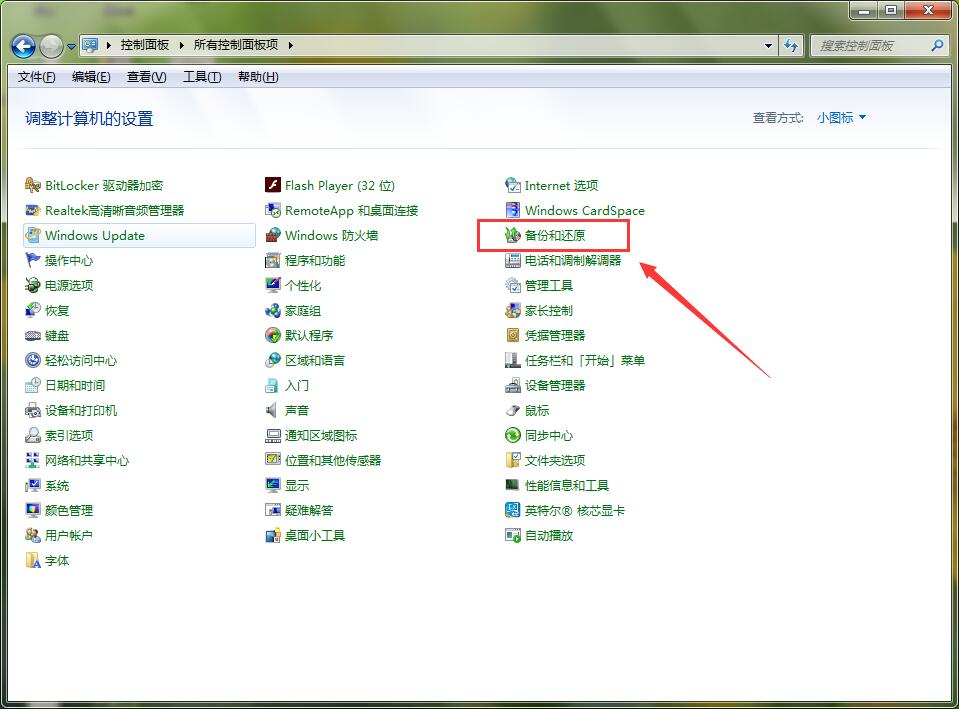Open the 轻松访问中心 icon

coord(32,360)
